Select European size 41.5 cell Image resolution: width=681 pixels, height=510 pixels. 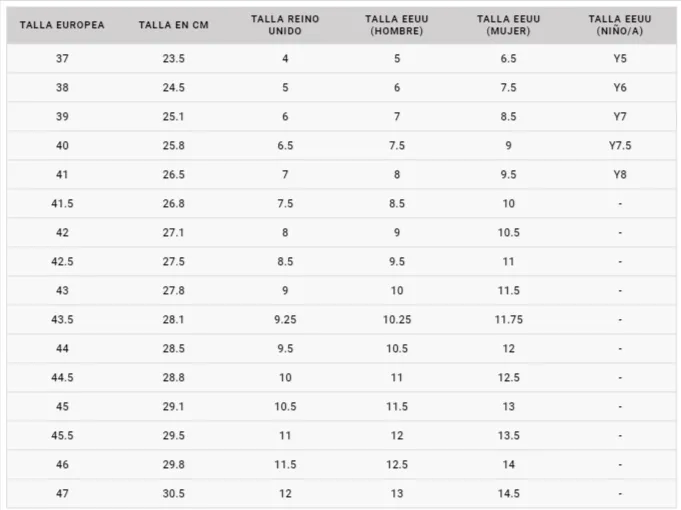62,204
